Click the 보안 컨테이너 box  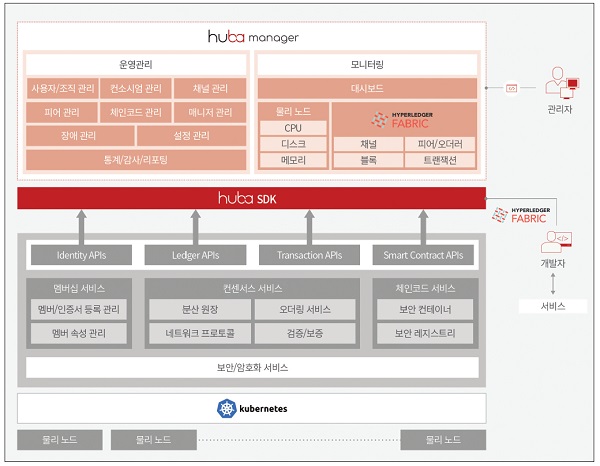(425, 309)
